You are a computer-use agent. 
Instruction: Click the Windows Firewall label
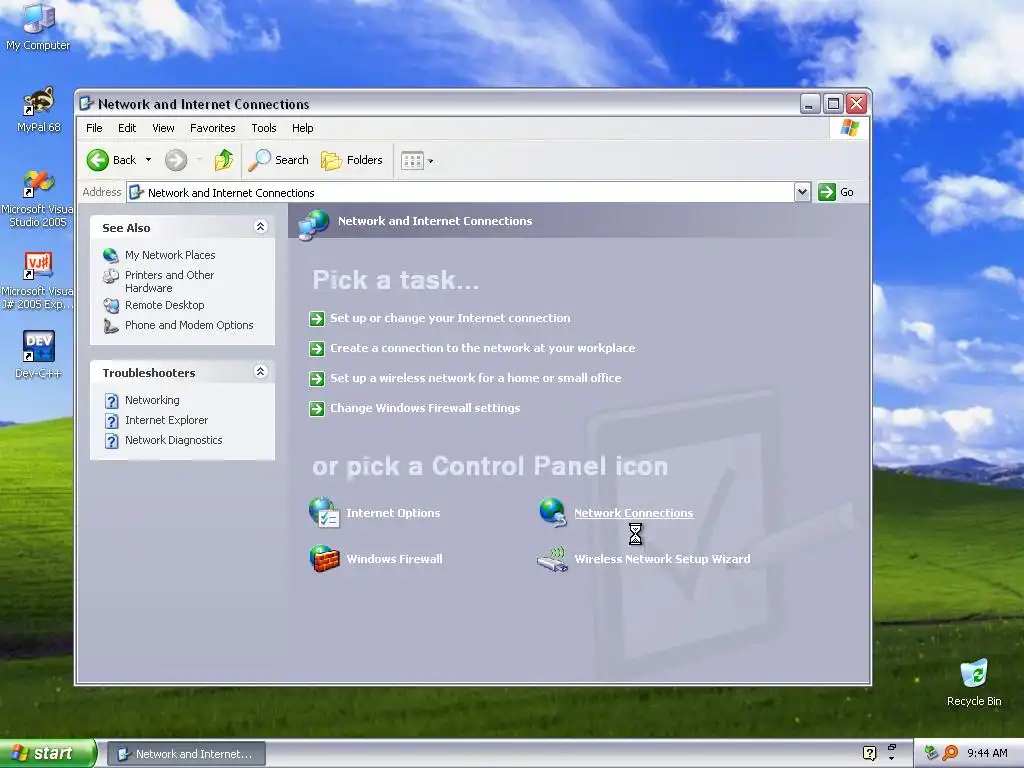(x=394, y=559)
